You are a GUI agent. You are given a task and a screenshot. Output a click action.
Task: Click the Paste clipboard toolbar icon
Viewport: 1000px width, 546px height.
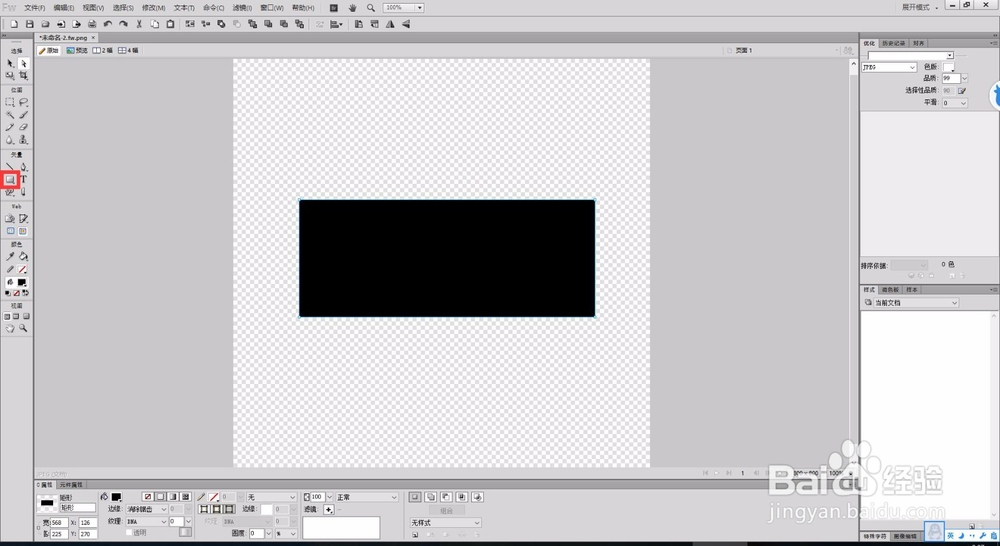point(170,24)
